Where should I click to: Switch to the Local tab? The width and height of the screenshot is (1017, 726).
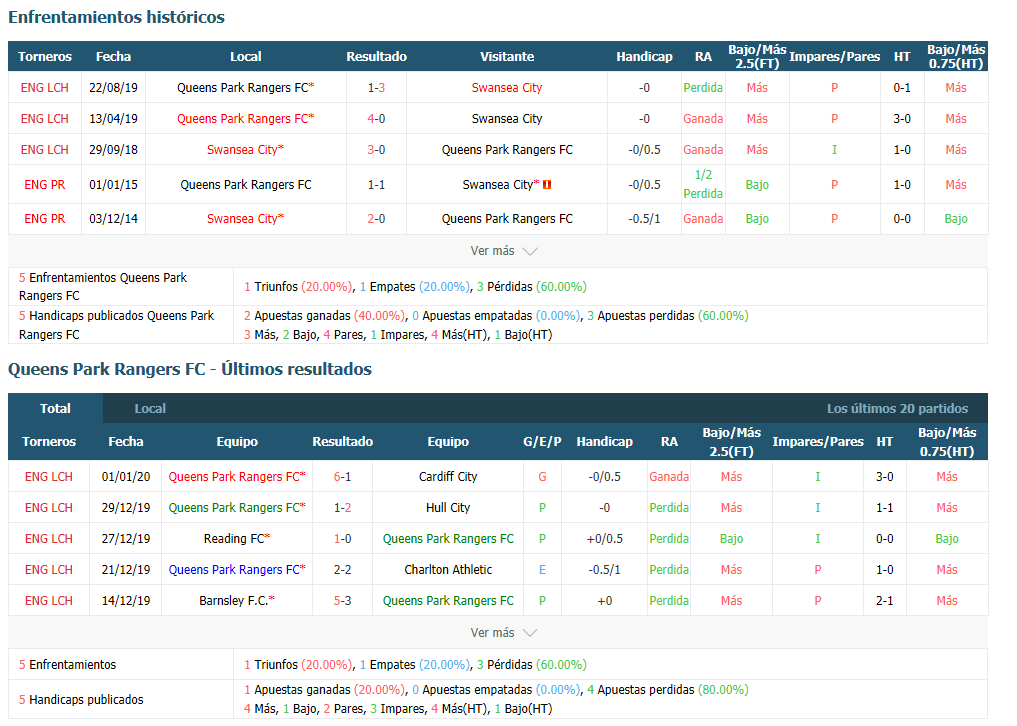pyautogui.click(x=150, y=409)
